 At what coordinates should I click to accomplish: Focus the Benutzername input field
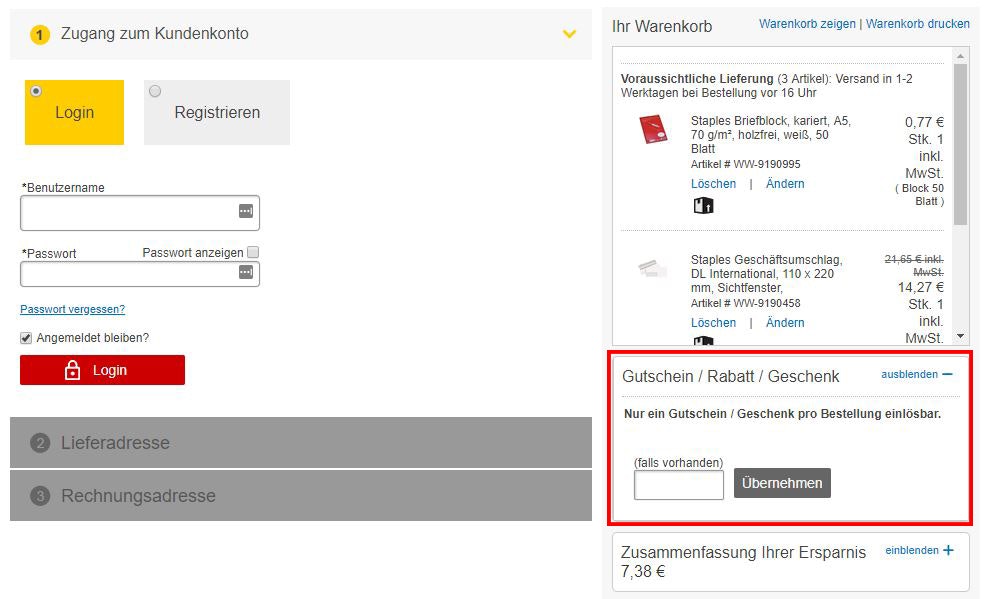(x=140, y=213)
